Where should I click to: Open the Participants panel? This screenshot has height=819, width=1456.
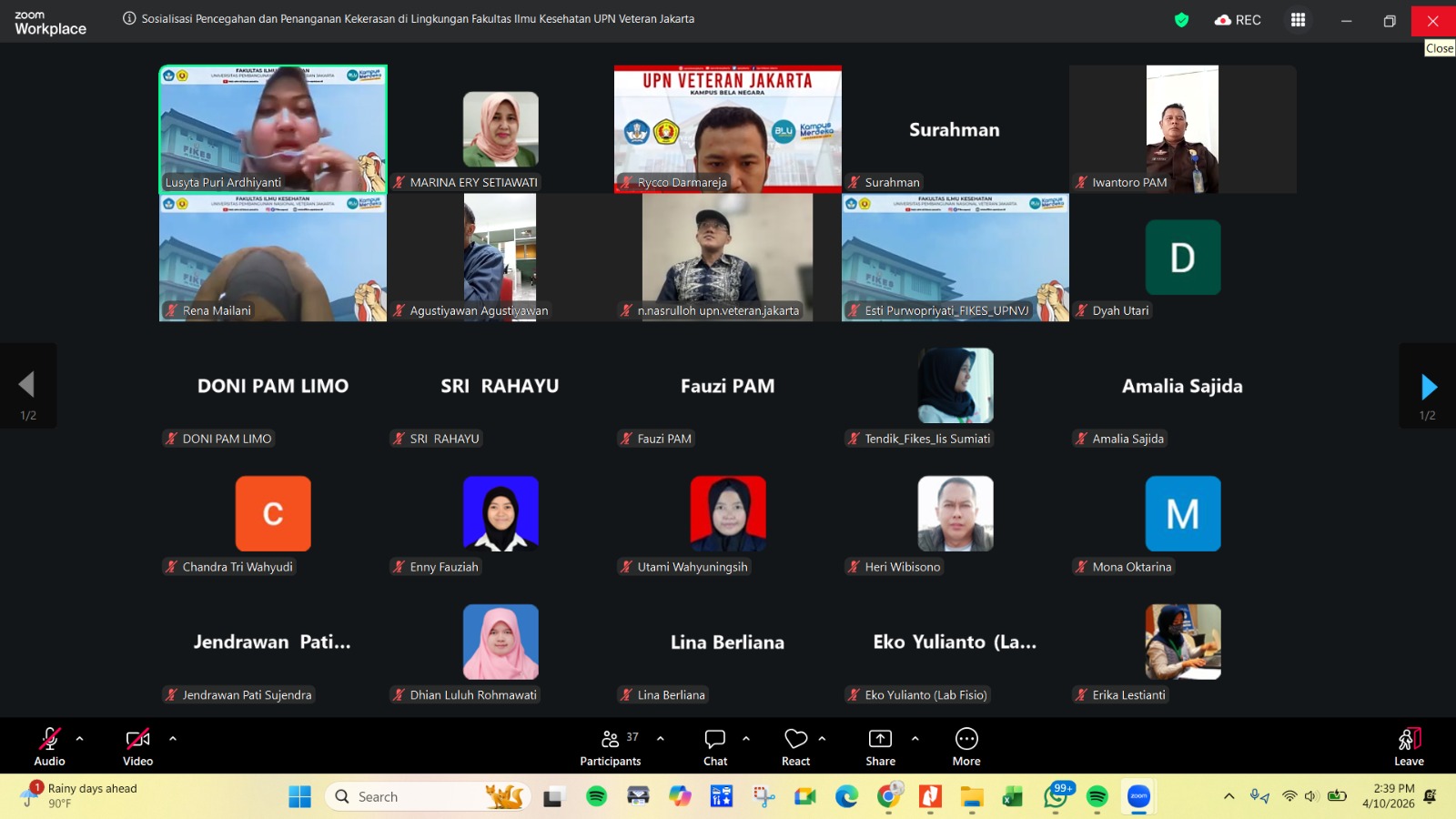pos(610,746)
